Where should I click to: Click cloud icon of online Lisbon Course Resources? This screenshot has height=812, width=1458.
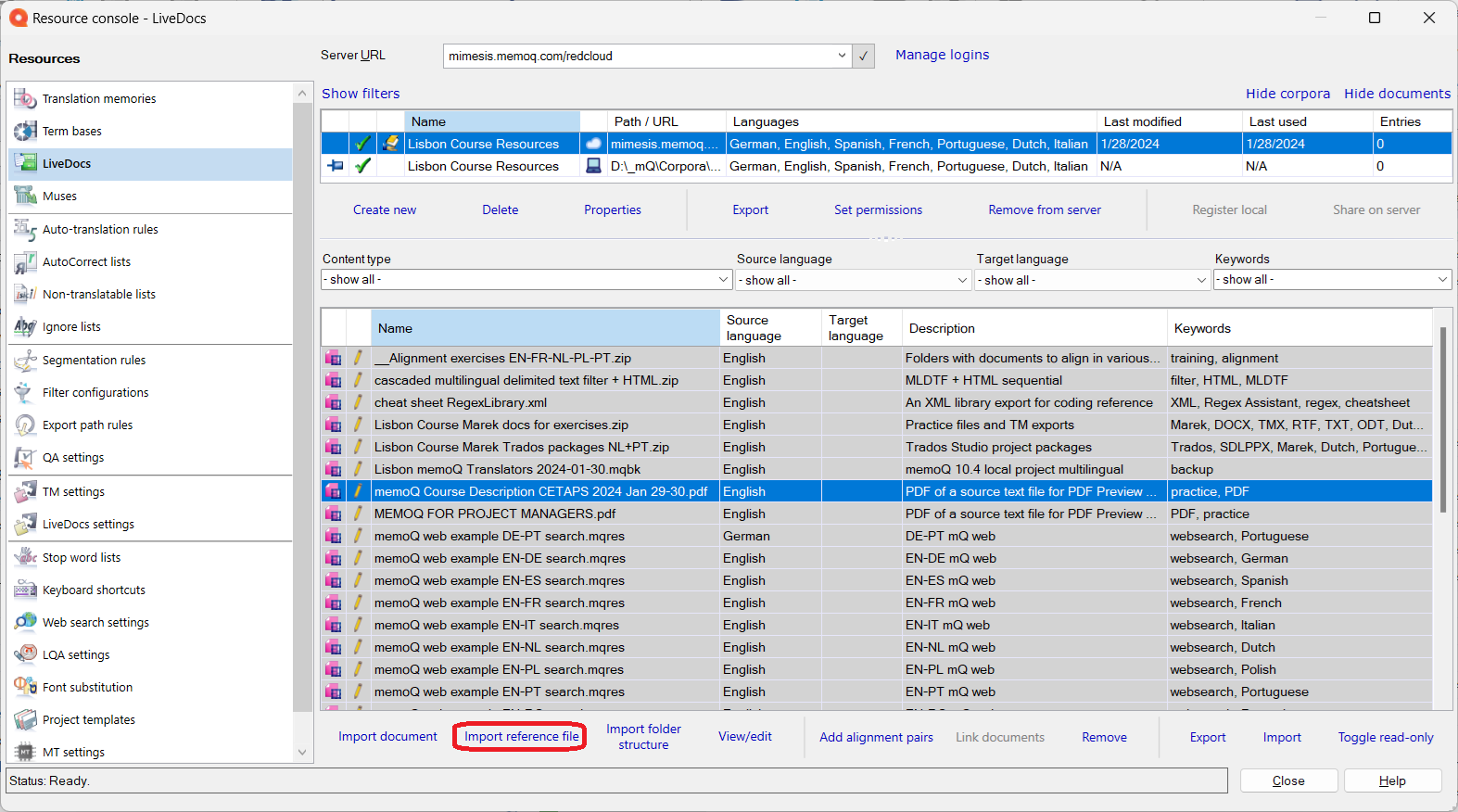click(593, 144)
